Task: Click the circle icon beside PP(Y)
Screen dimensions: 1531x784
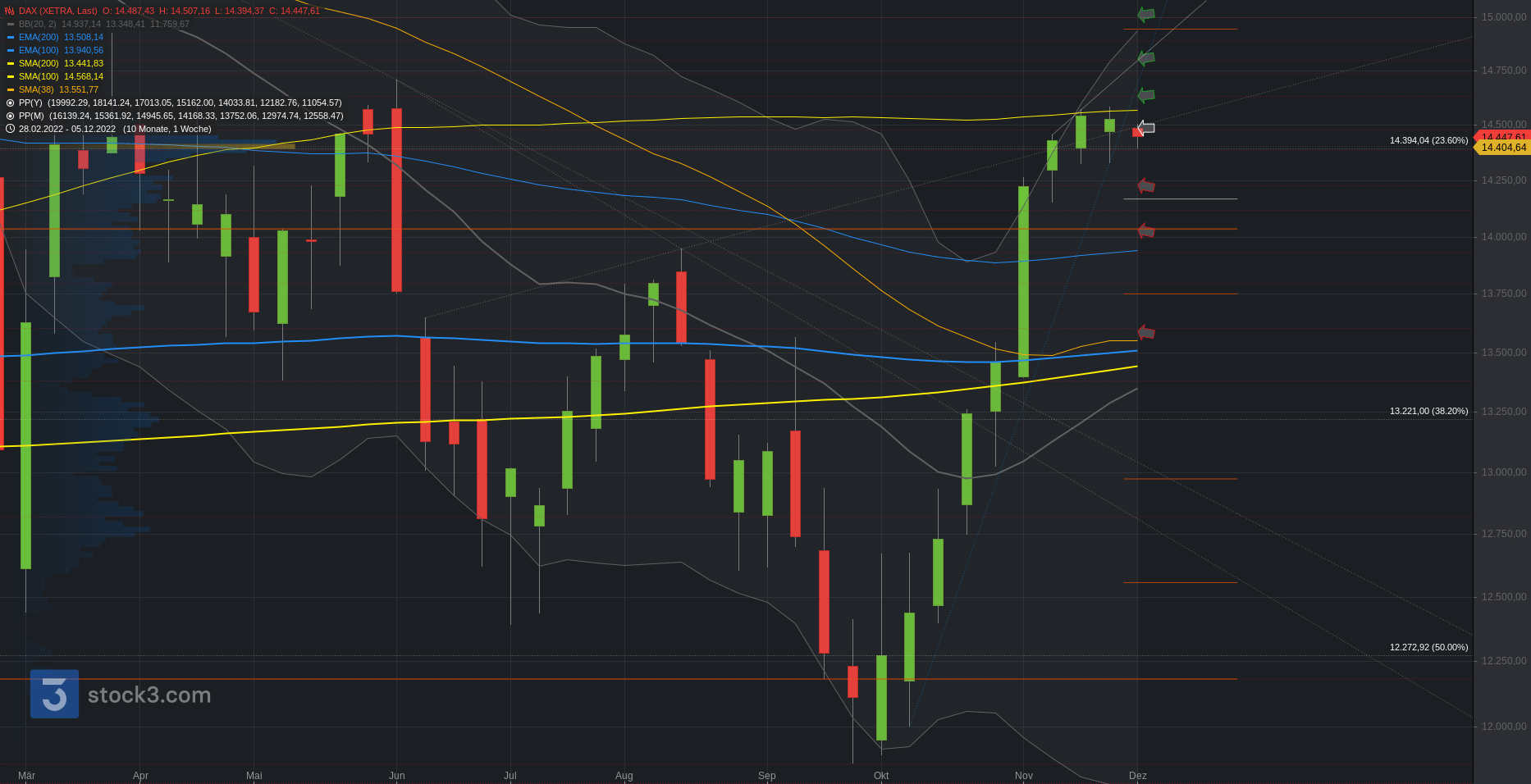Action: 10,103
